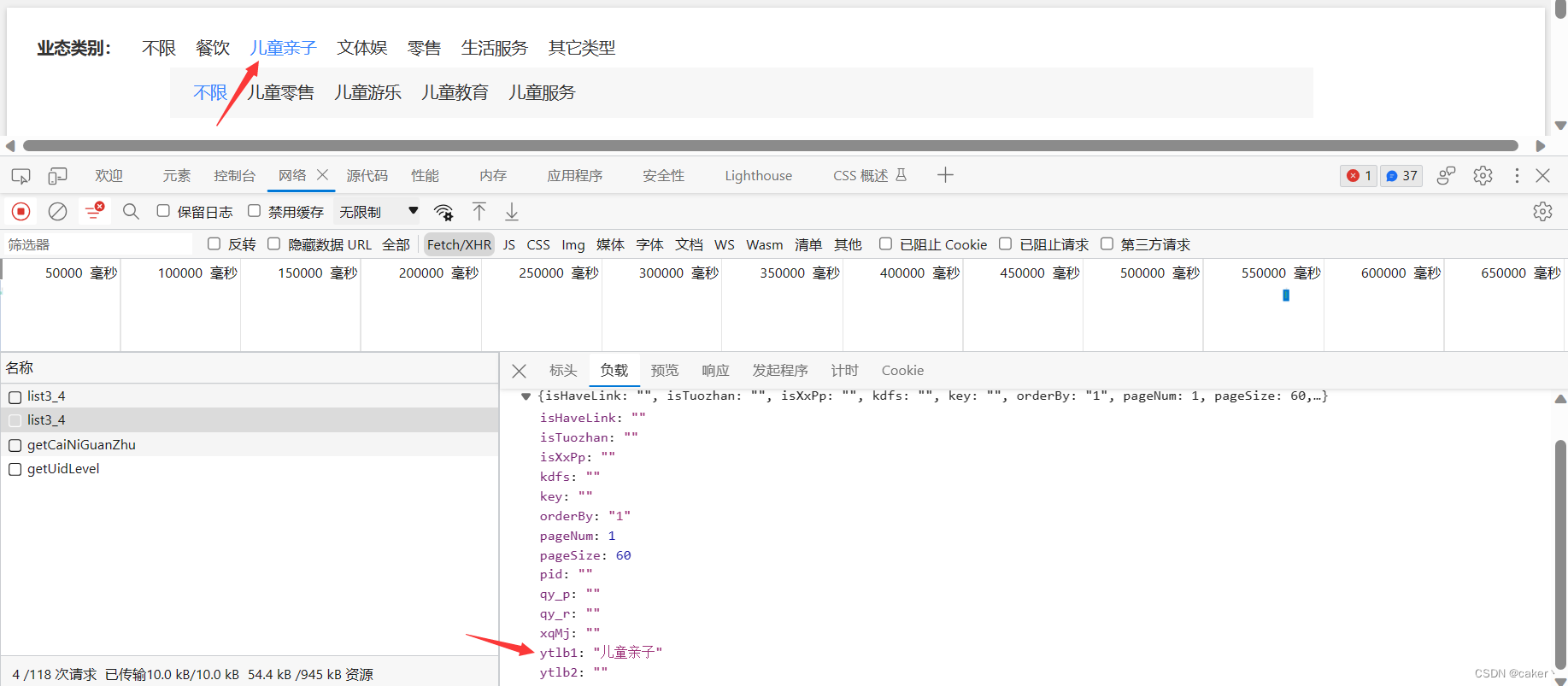Switch to 源代码 tab
The image size is (1568, 686).
(367, 175)
